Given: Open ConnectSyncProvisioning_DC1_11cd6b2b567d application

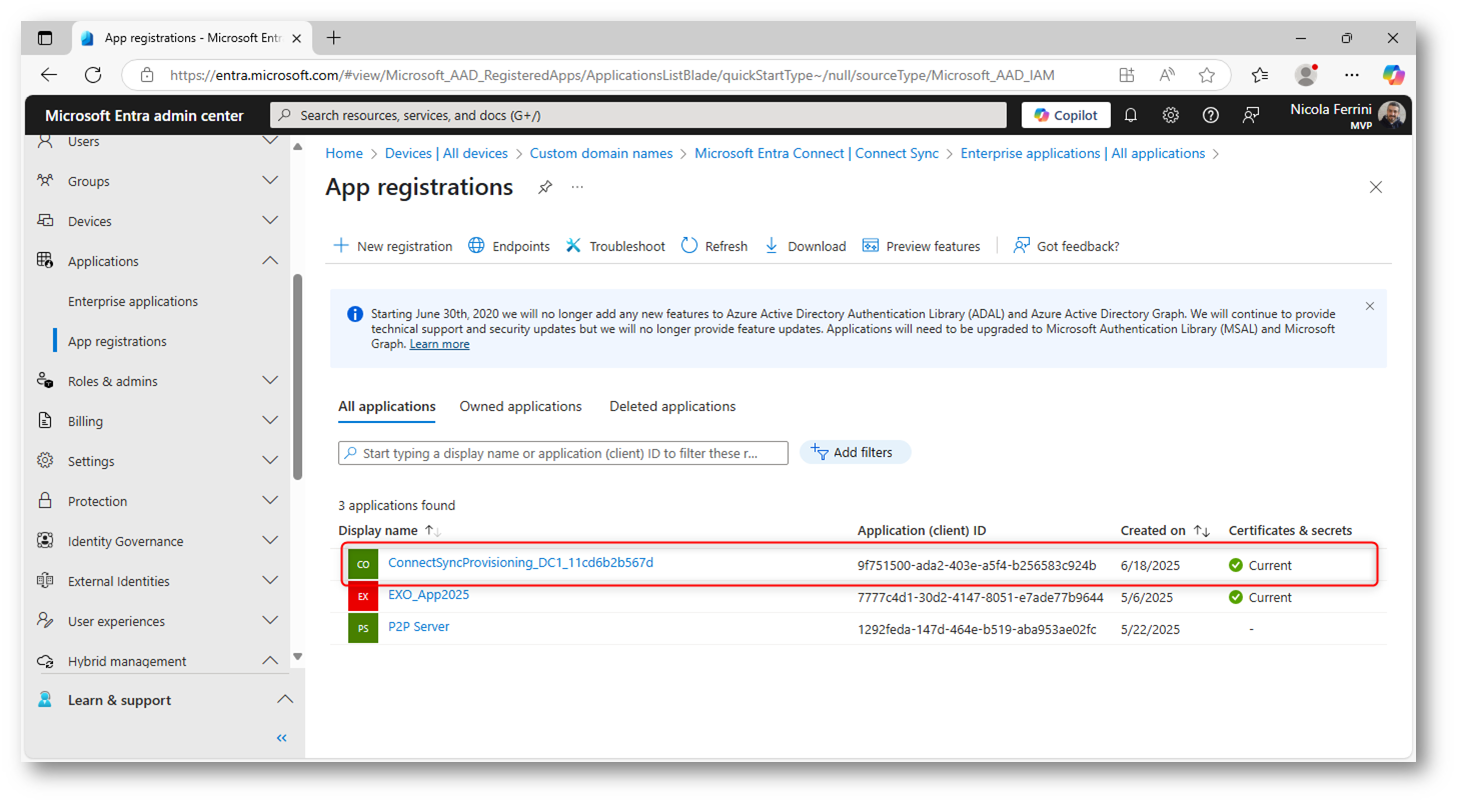Looking at the screenshot, I should tap(520, 563).
